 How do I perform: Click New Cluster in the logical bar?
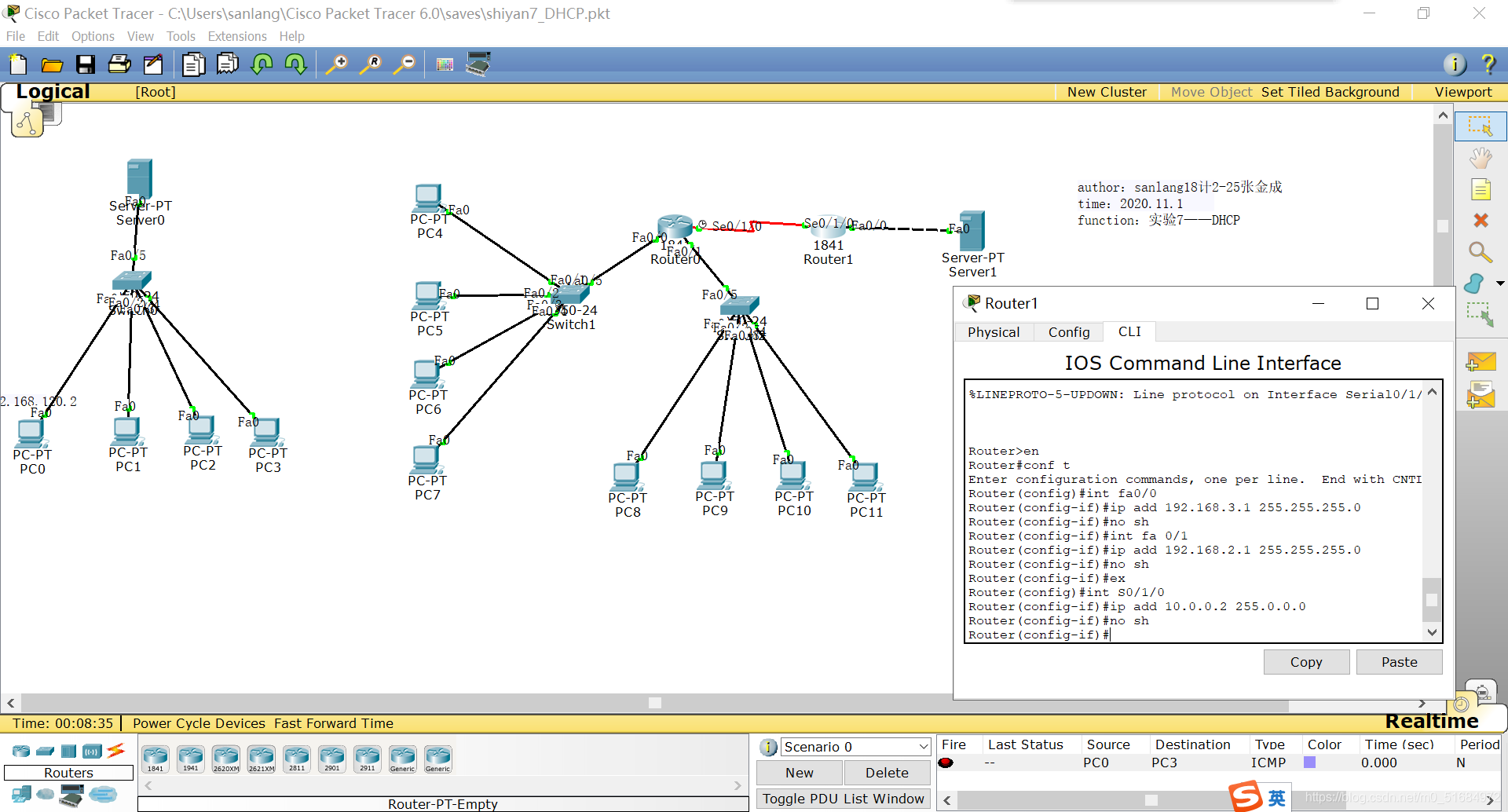point(1107,92)
